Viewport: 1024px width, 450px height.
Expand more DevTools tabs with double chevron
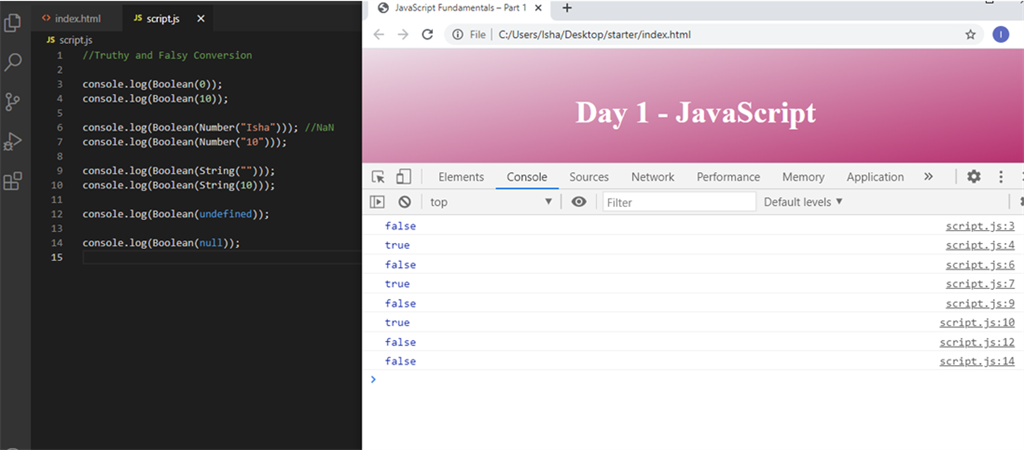(929, 177)
